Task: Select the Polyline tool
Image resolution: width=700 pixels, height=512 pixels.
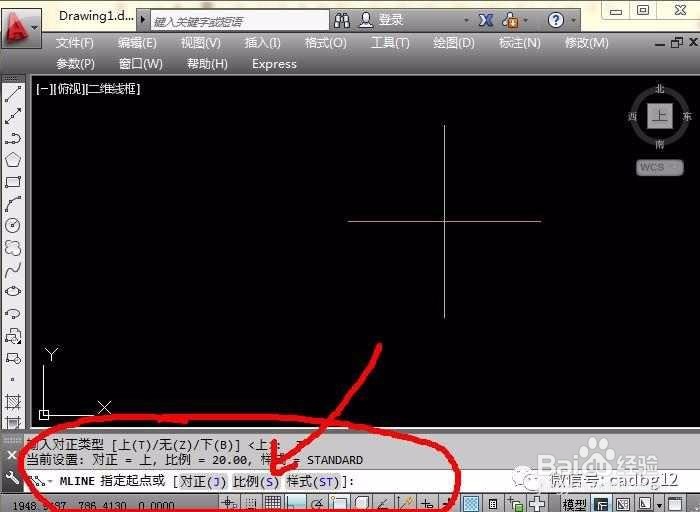Action: point(13,138)
